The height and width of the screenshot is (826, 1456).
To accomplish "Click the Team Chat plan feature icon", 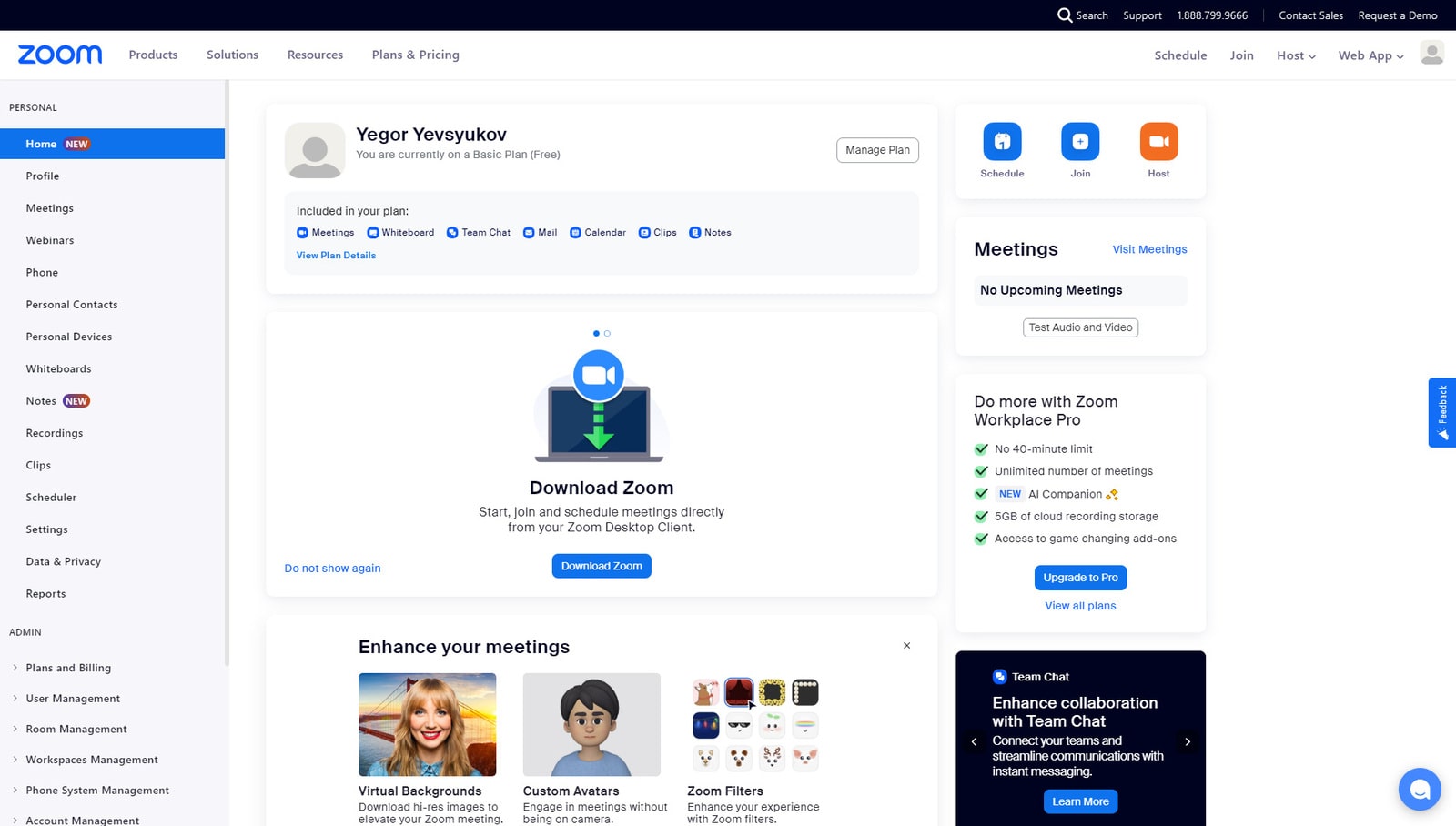I will pyautogui.click(x=452, y=233).
